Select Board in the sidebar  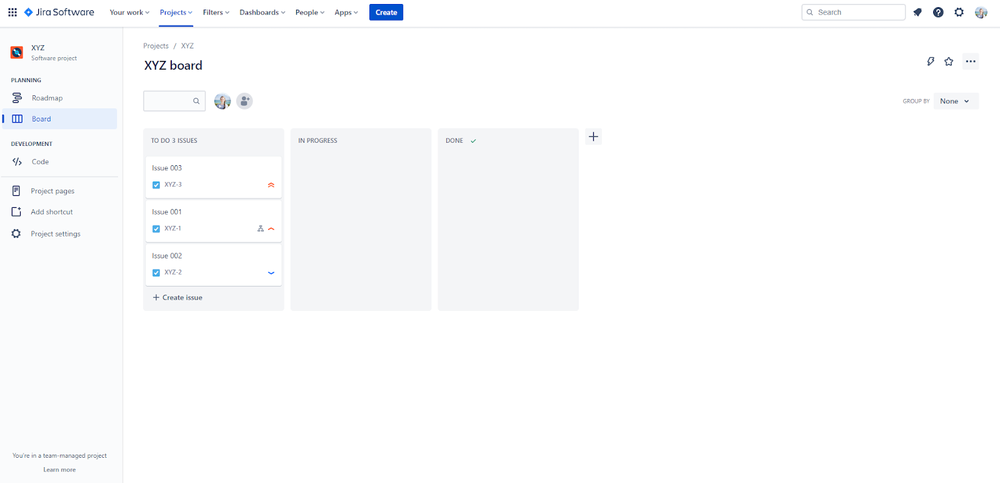59,119
